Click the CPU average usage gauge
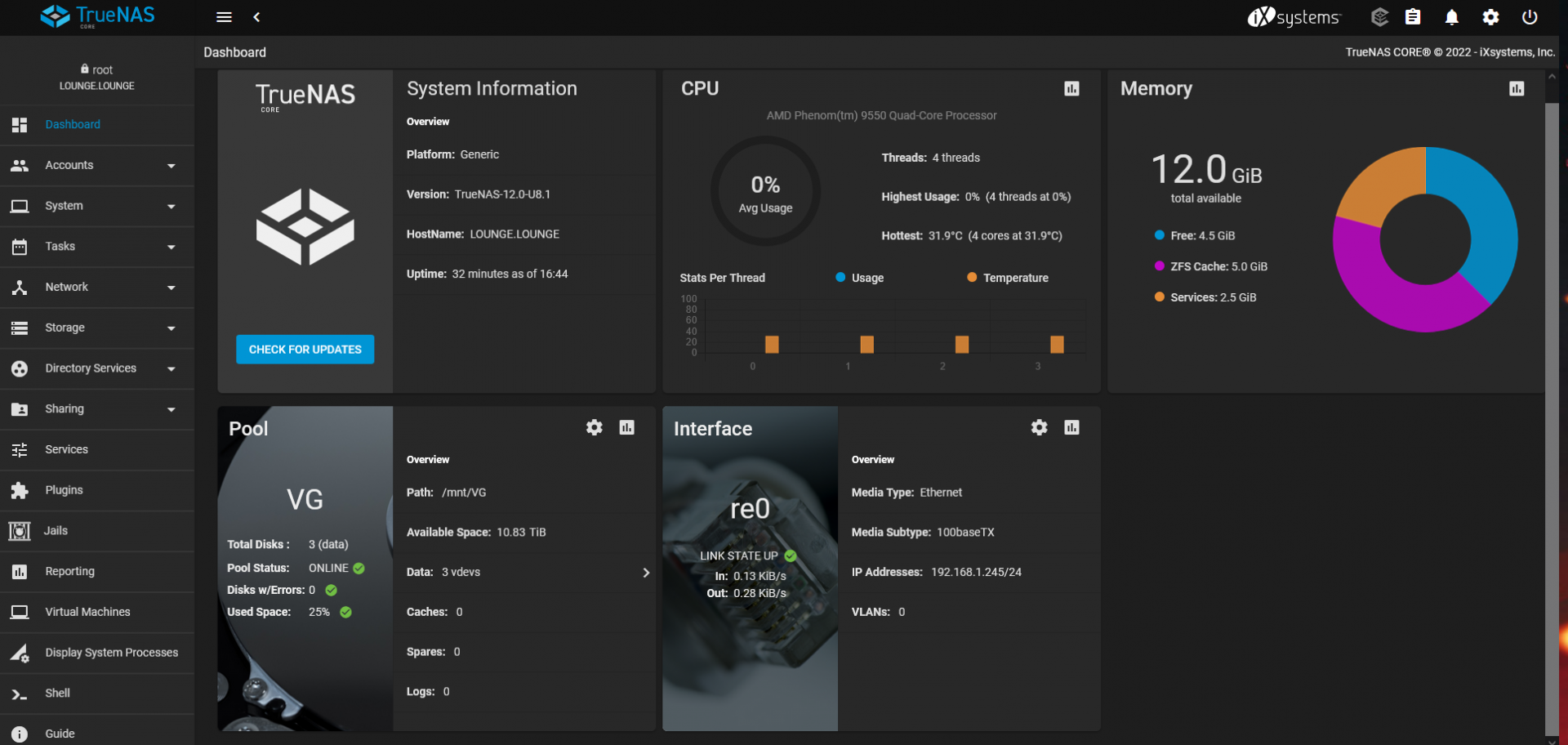 (x=765, y=191)
